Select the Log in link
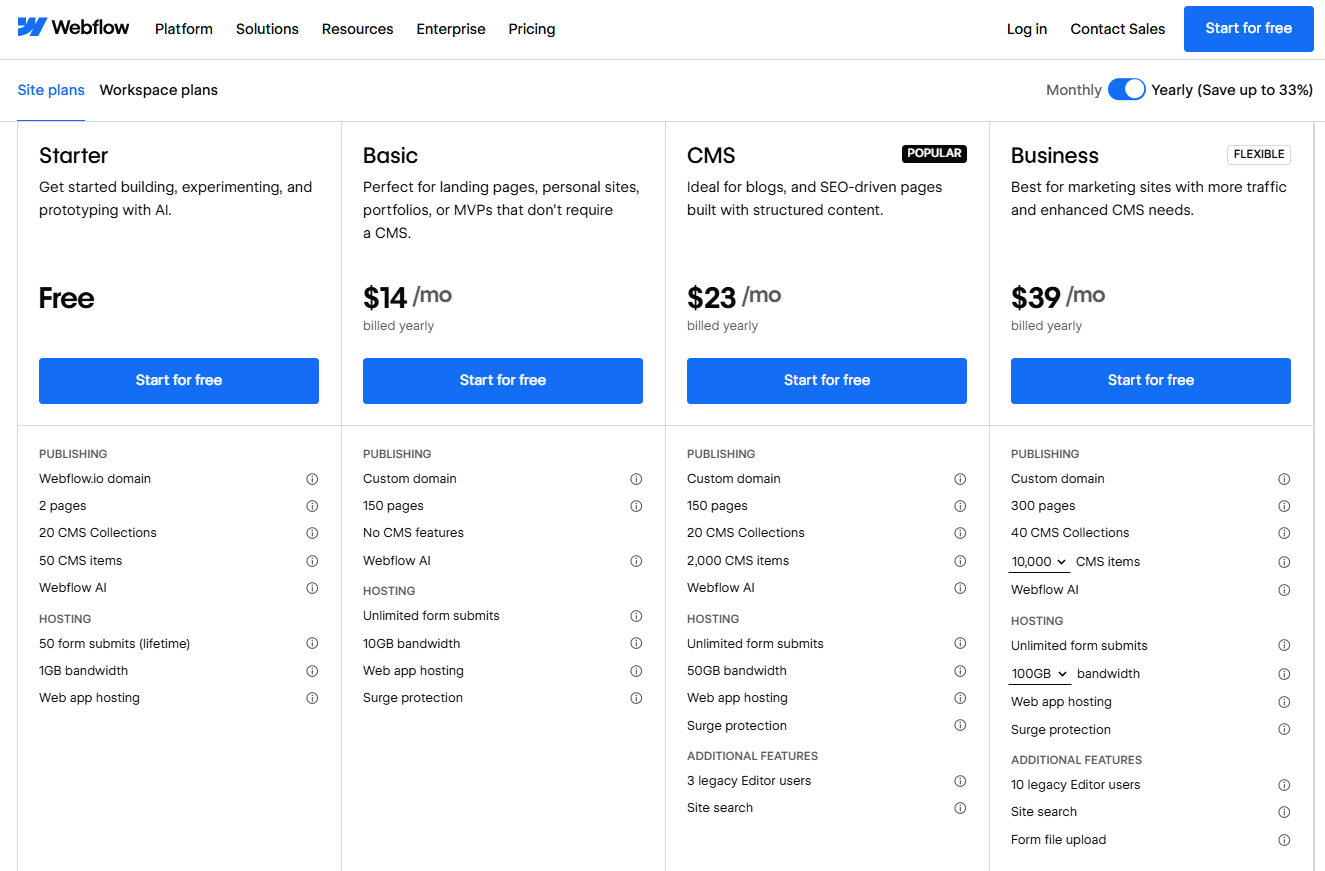 click(1026, 29)
